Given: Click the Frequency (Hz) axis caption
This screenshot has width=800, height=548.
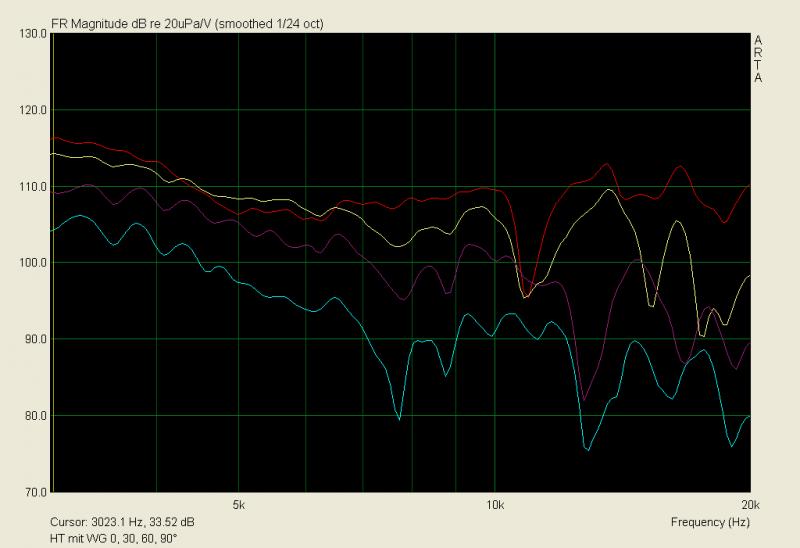Looking at the screenshot, I should (710, 522).
